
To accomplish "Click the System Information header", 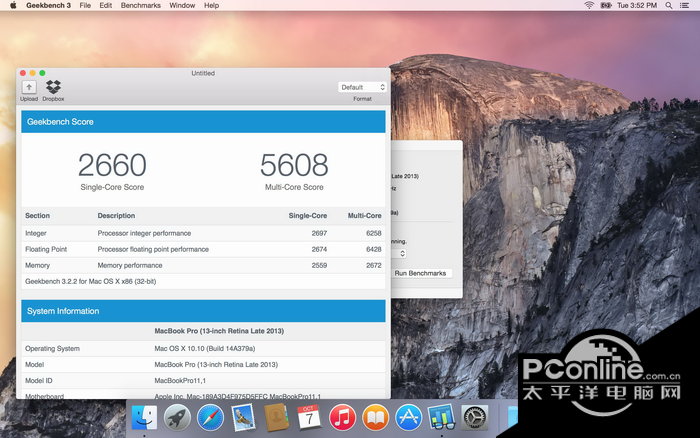I will [x=203, y=311].
